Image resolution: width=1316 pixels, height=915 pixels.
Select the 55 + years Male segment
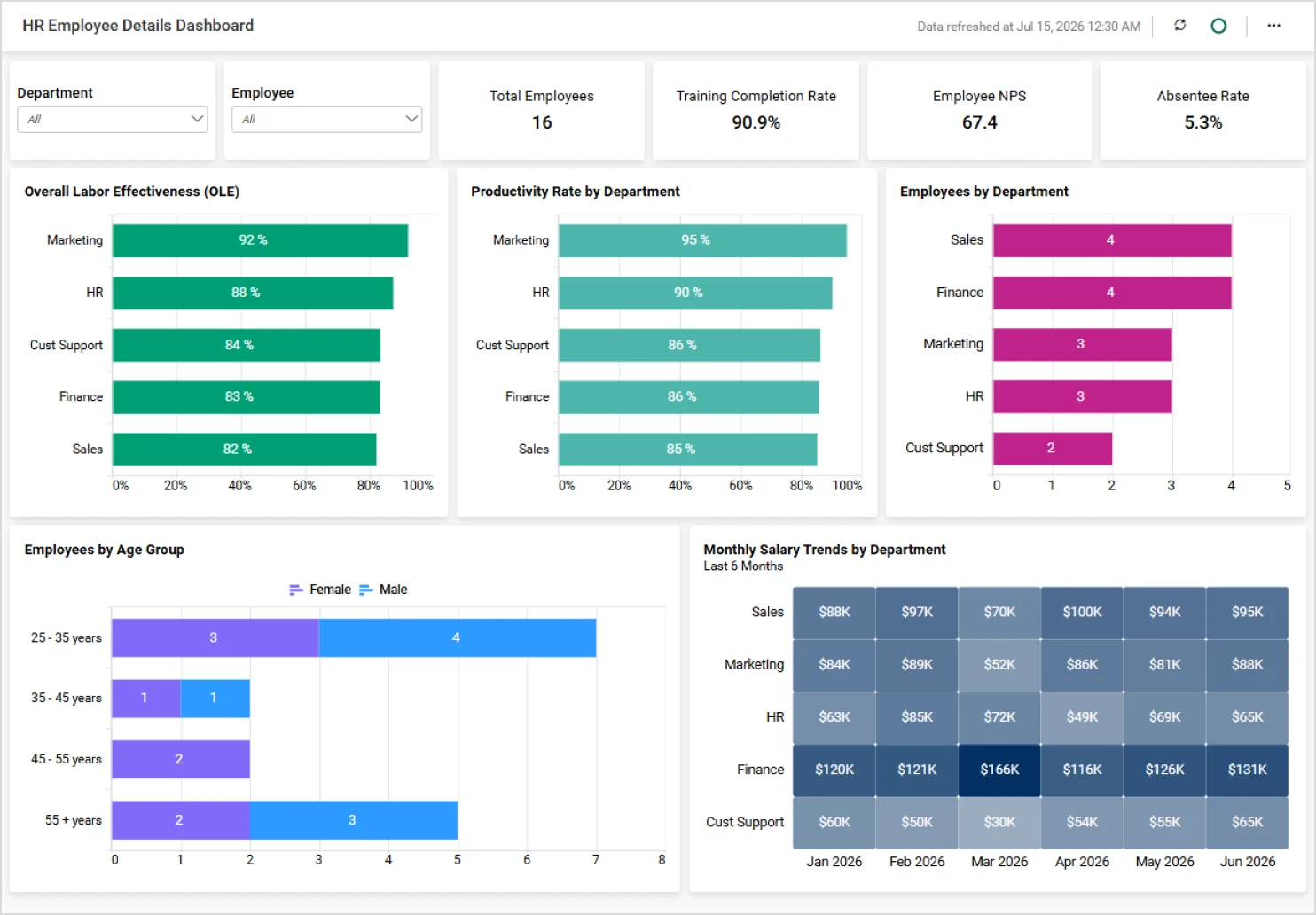tap(354, 820)
